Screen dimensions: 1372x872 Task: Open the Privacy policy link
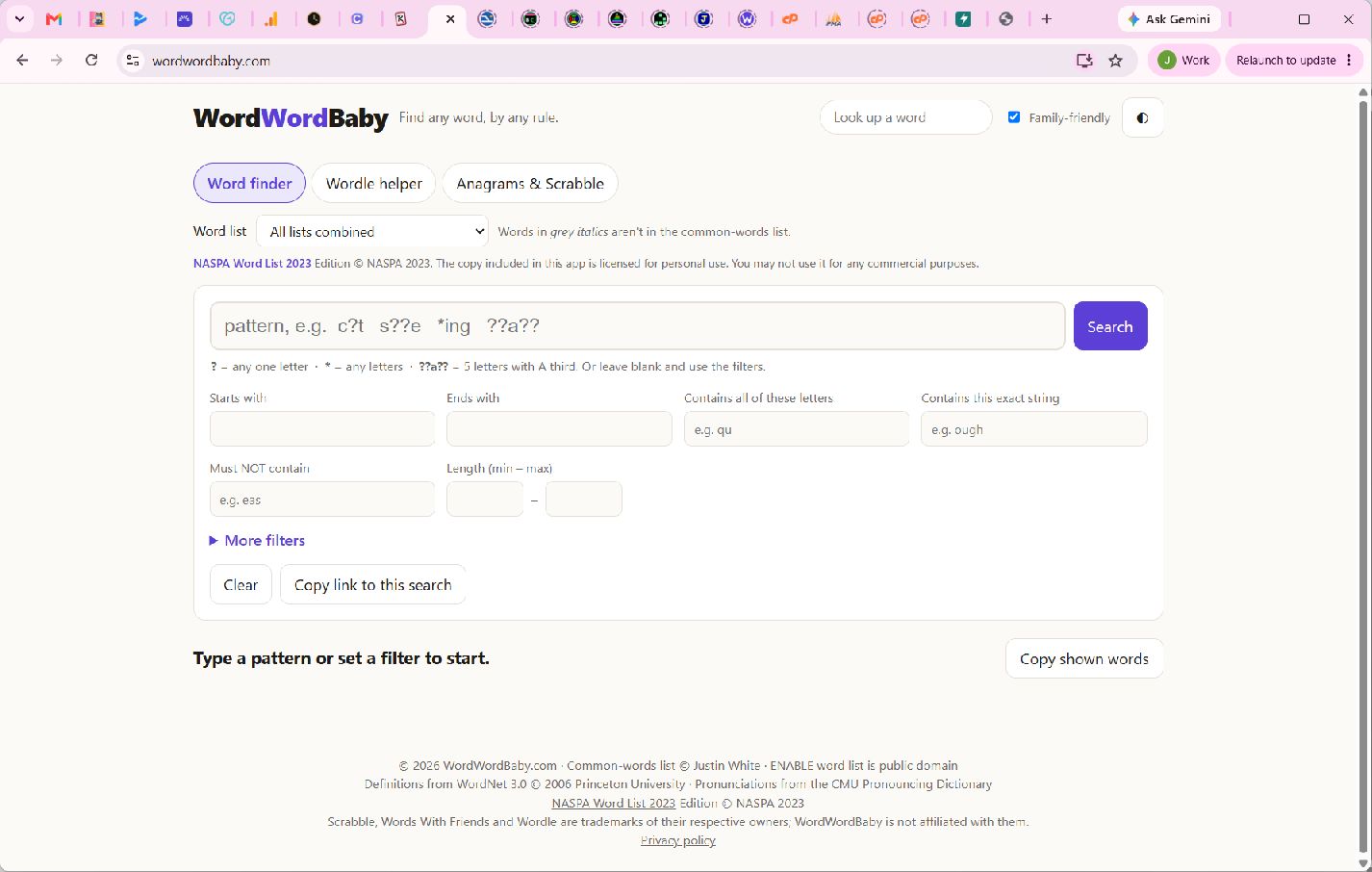click(678, 840)
